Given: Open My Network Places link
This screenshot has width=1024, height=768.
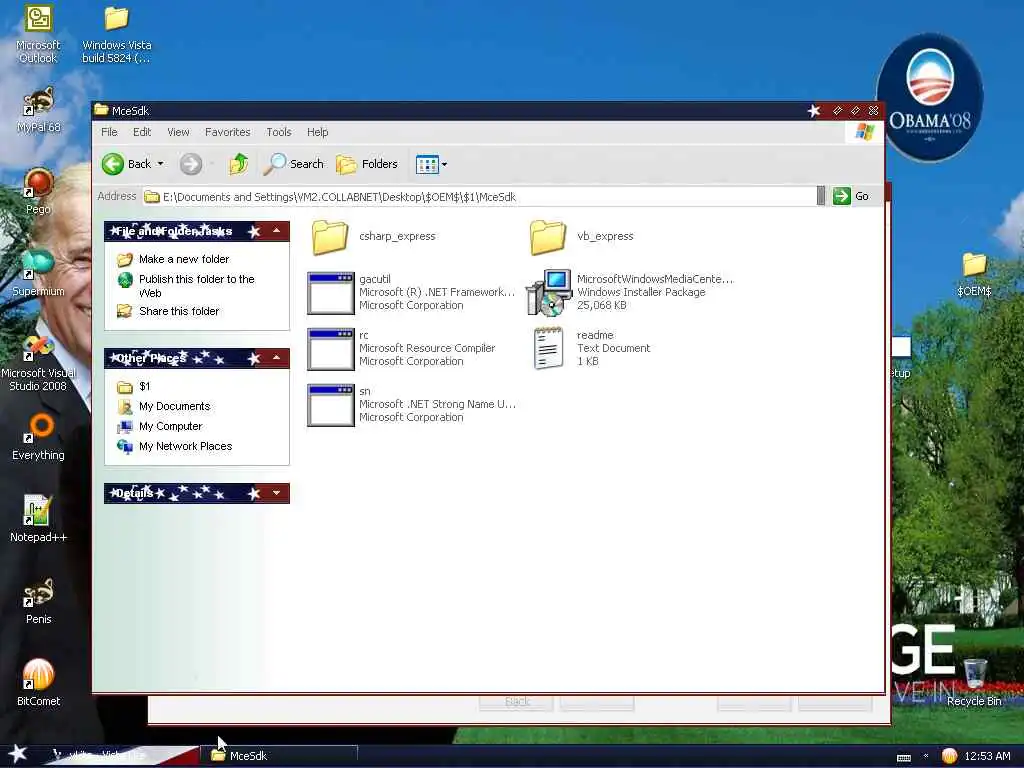Looking at the screenshot, I should [x=185, y=447].
